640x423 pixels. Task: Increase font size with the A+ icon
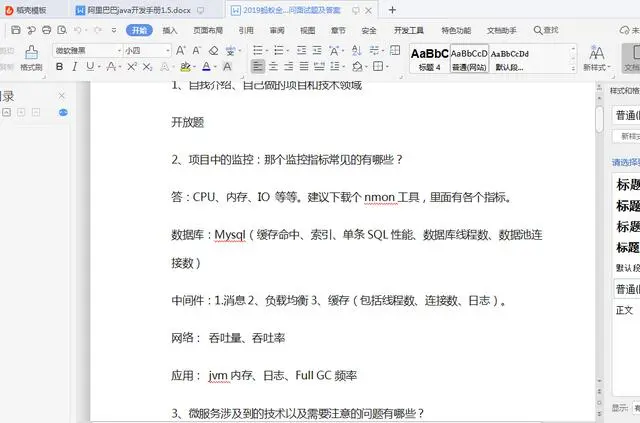[180, 51]
